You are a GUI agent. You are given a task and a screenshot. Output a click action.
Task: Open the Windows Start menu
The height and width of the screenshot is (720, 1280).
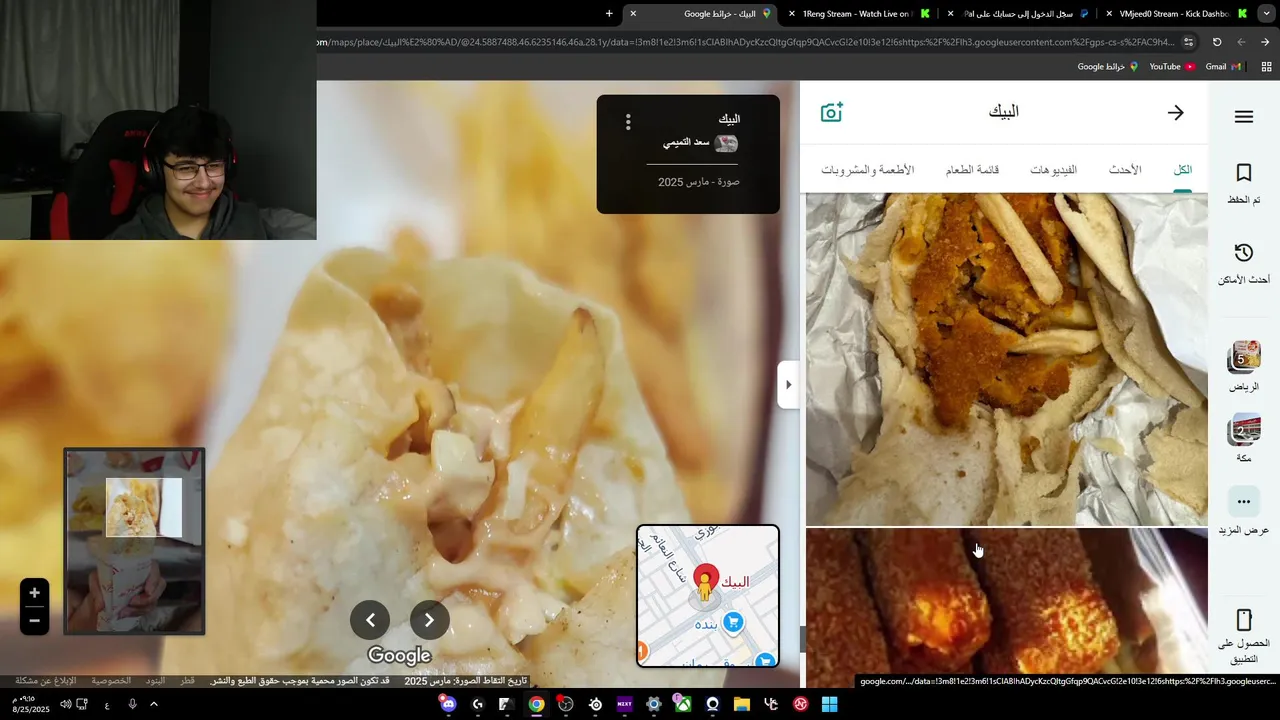pos(829,704)
